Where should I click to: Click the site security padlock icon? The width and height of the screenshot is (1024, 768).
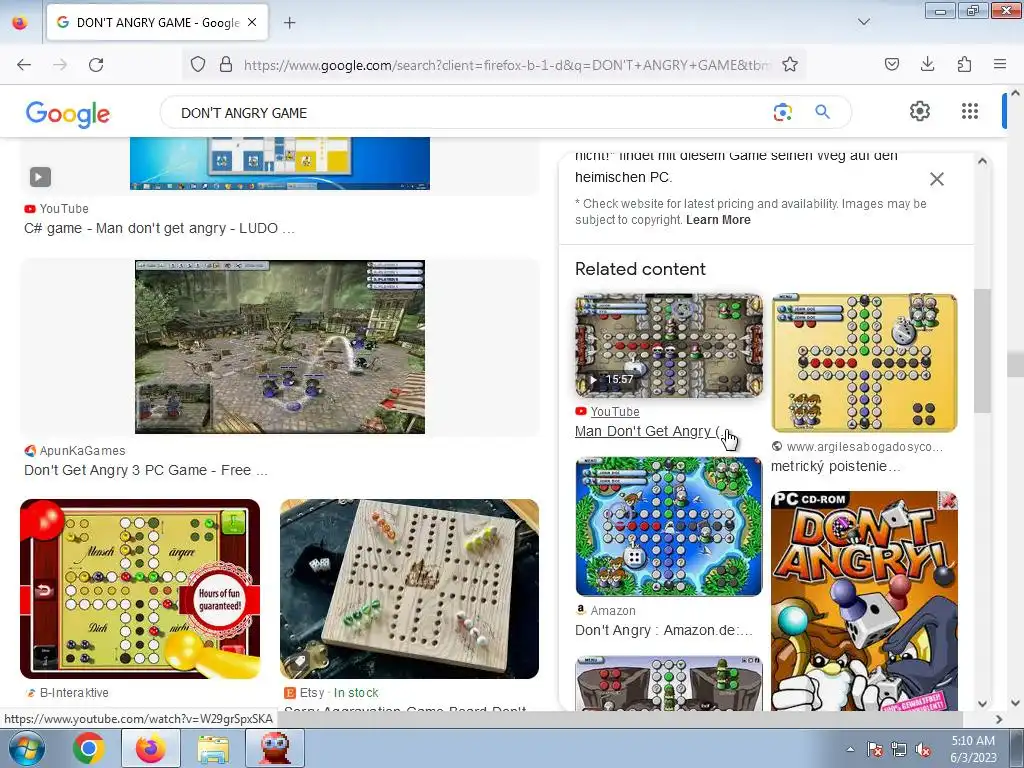pos(226,64)
